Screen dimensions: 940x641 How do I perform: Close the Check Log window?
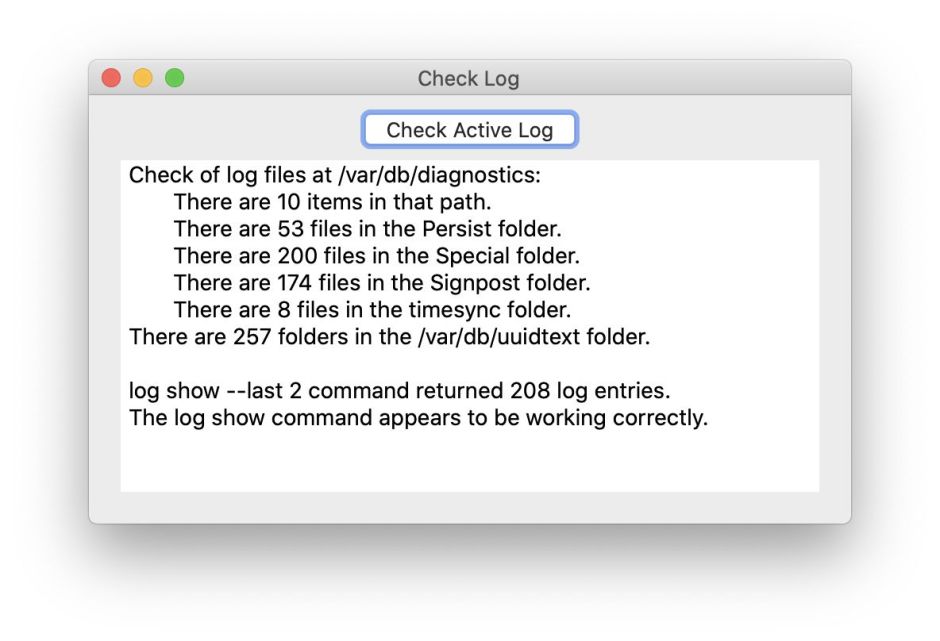click(x=111, y=78)
